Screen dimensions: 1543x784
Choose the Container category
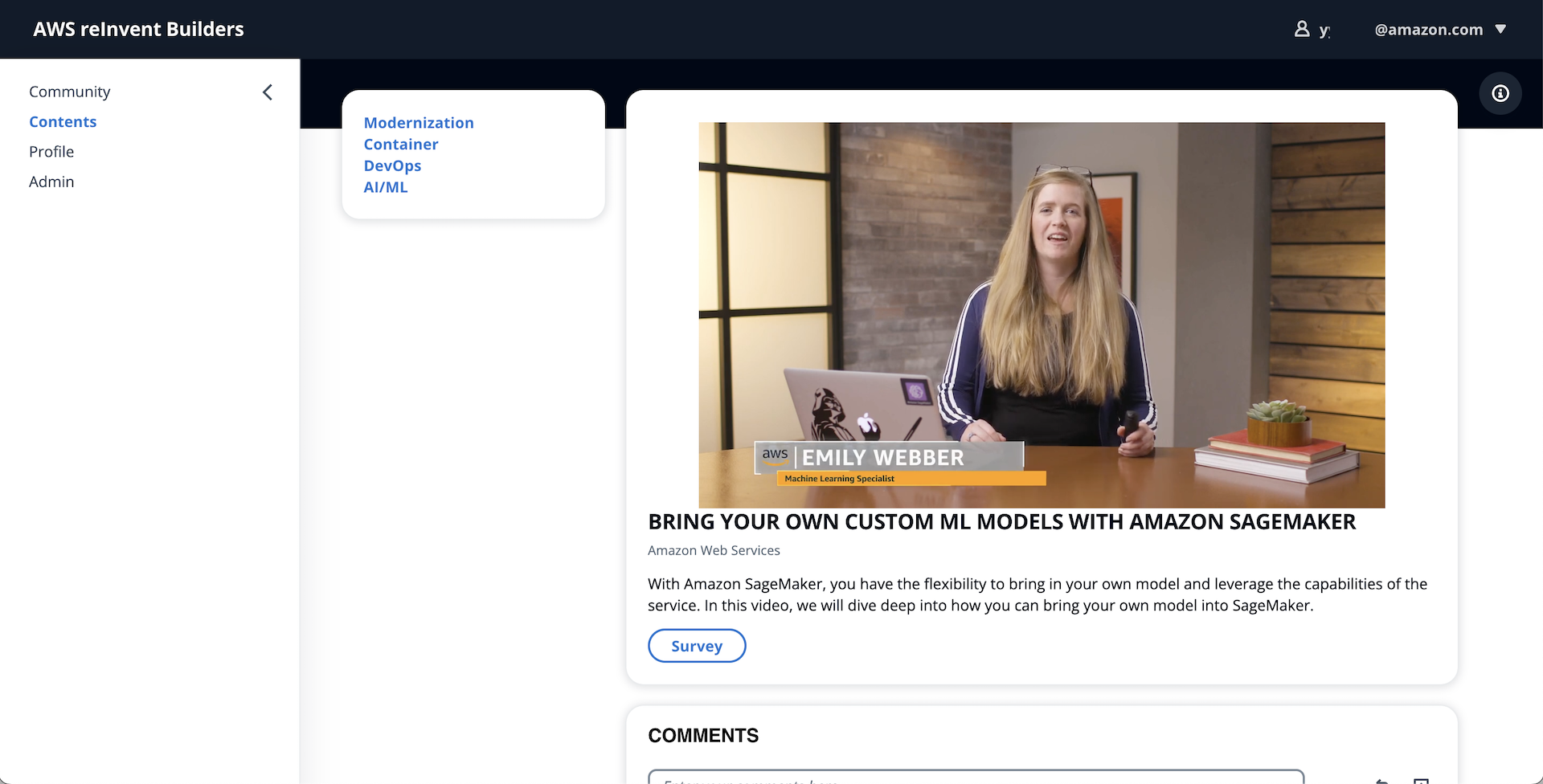pyautogui.click(x=401, y=145)
